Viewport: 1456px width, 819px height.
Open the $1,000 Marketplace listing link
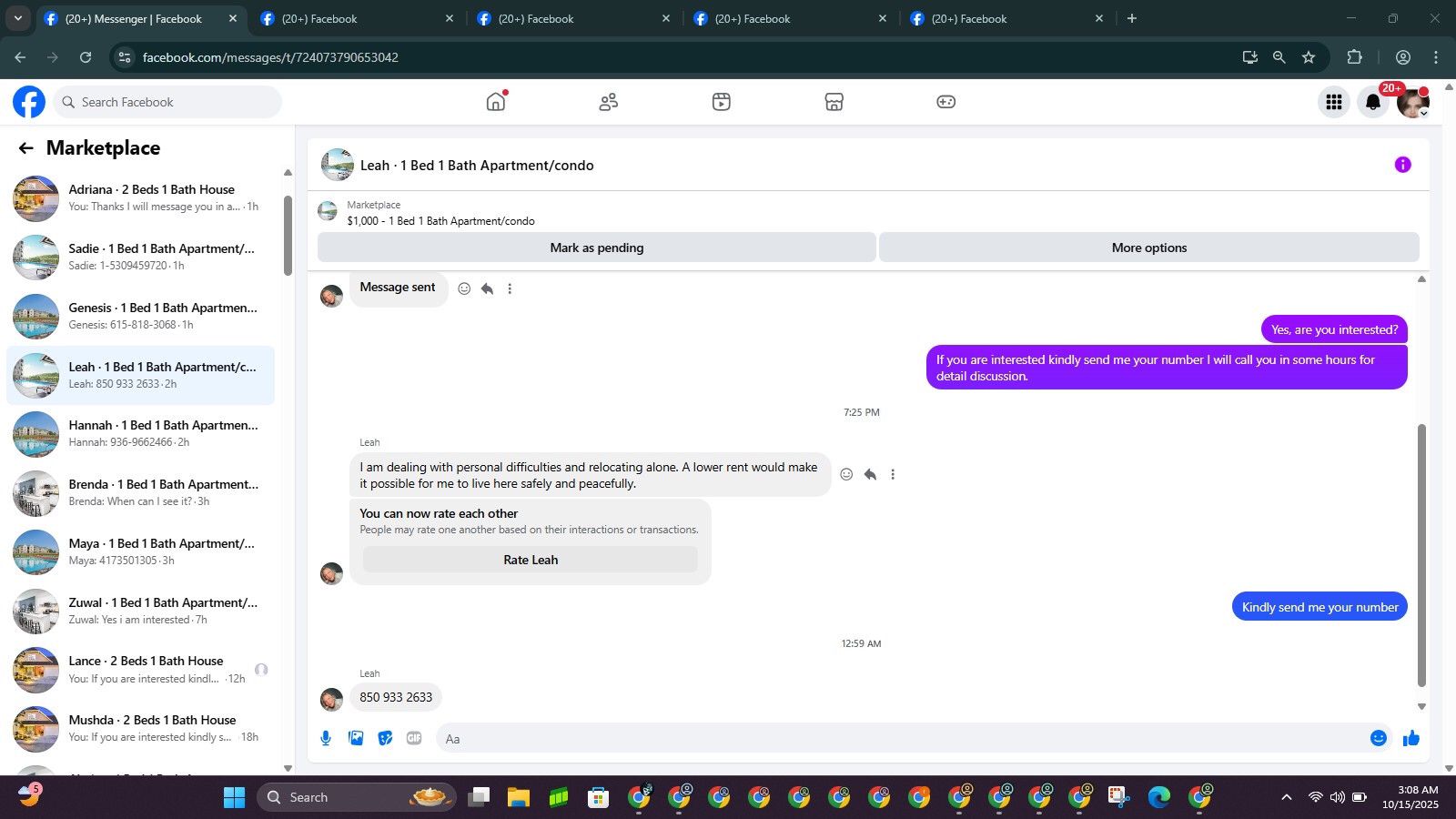440,221
